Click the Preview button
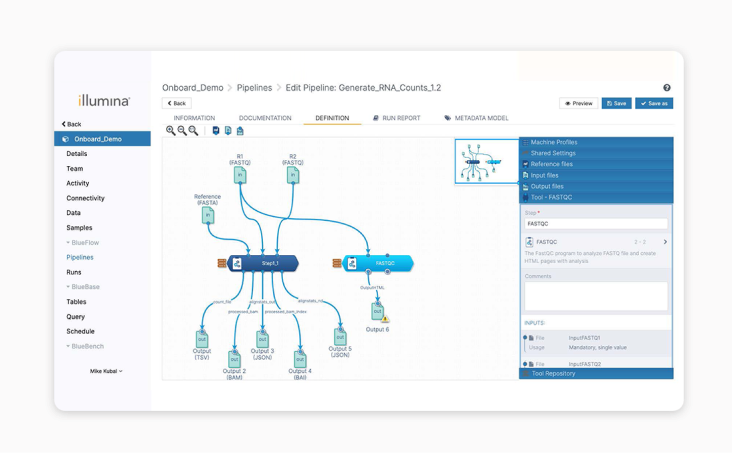732x453 pixels. [x=578, y=103]
